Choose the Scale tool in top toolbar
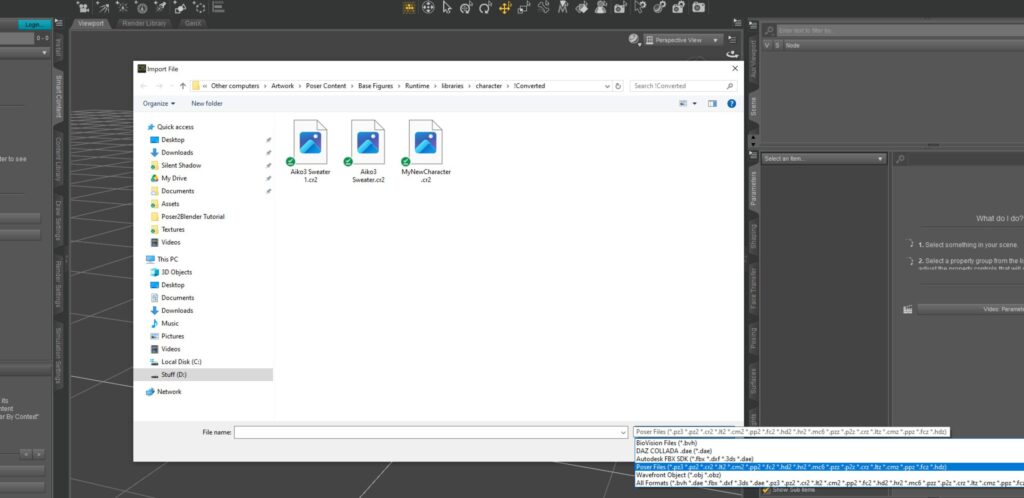 point(523,8)
